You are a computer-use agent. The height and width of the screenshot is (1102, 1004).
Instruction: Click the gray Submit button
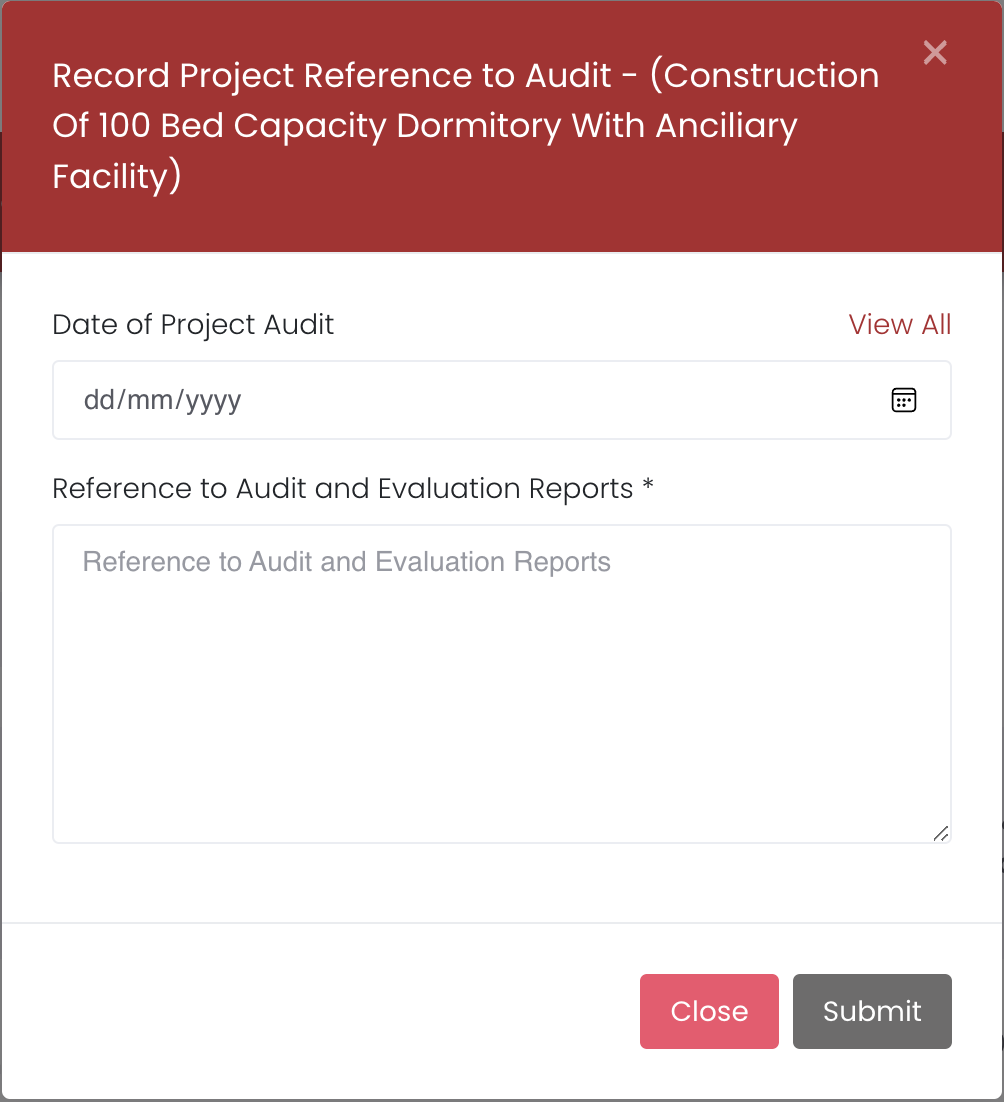872,1011
